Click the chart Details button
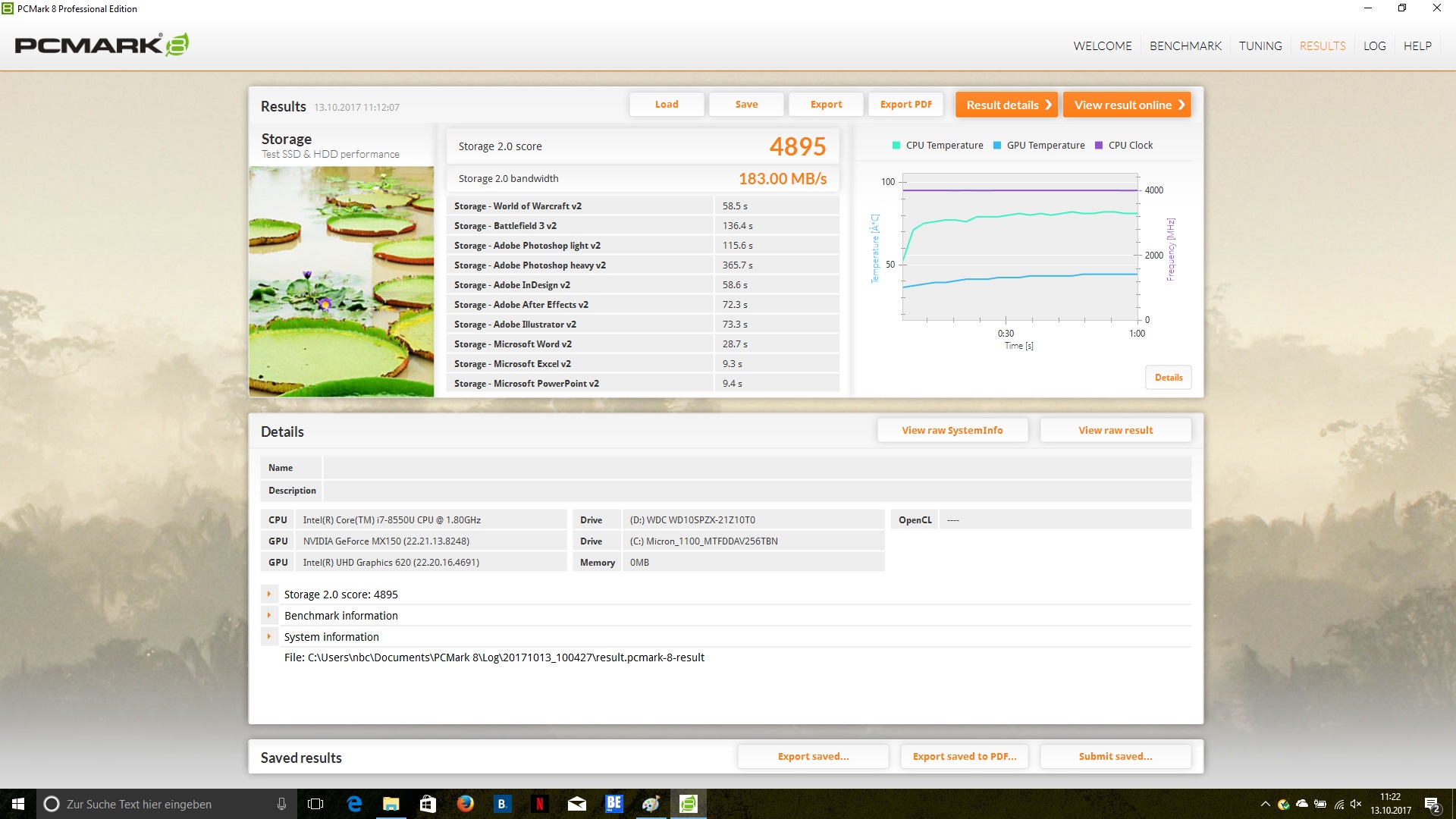The width and height of the screenshot is (1456, 819). point(1168,378)
